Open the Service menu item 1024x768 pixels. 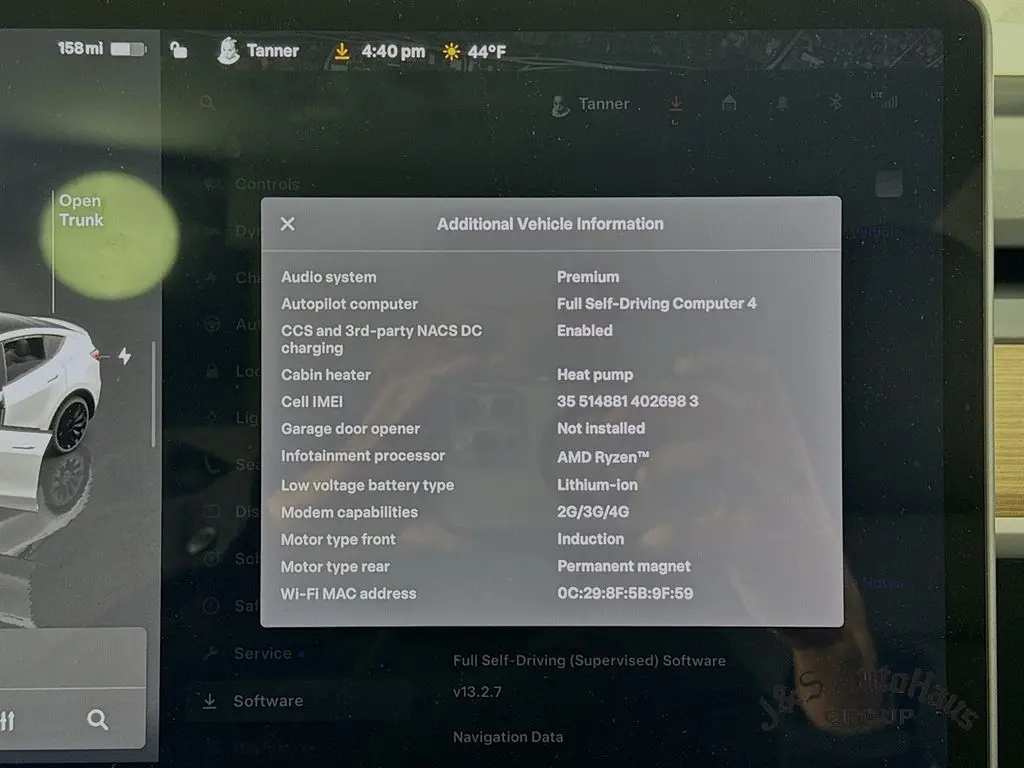(263, 653)
